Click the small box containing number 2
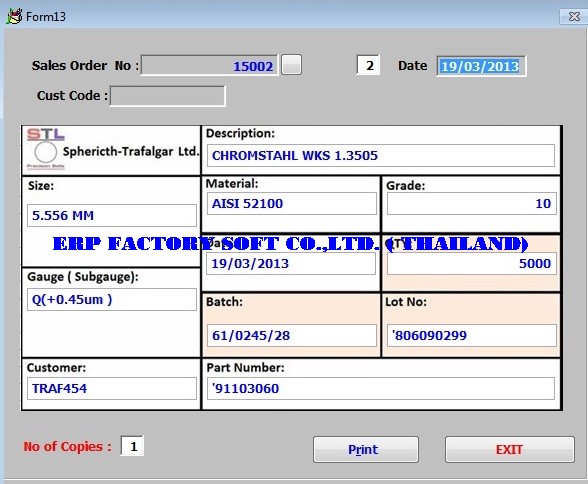This screenshot has width=588, height=484. coord(368,66)
